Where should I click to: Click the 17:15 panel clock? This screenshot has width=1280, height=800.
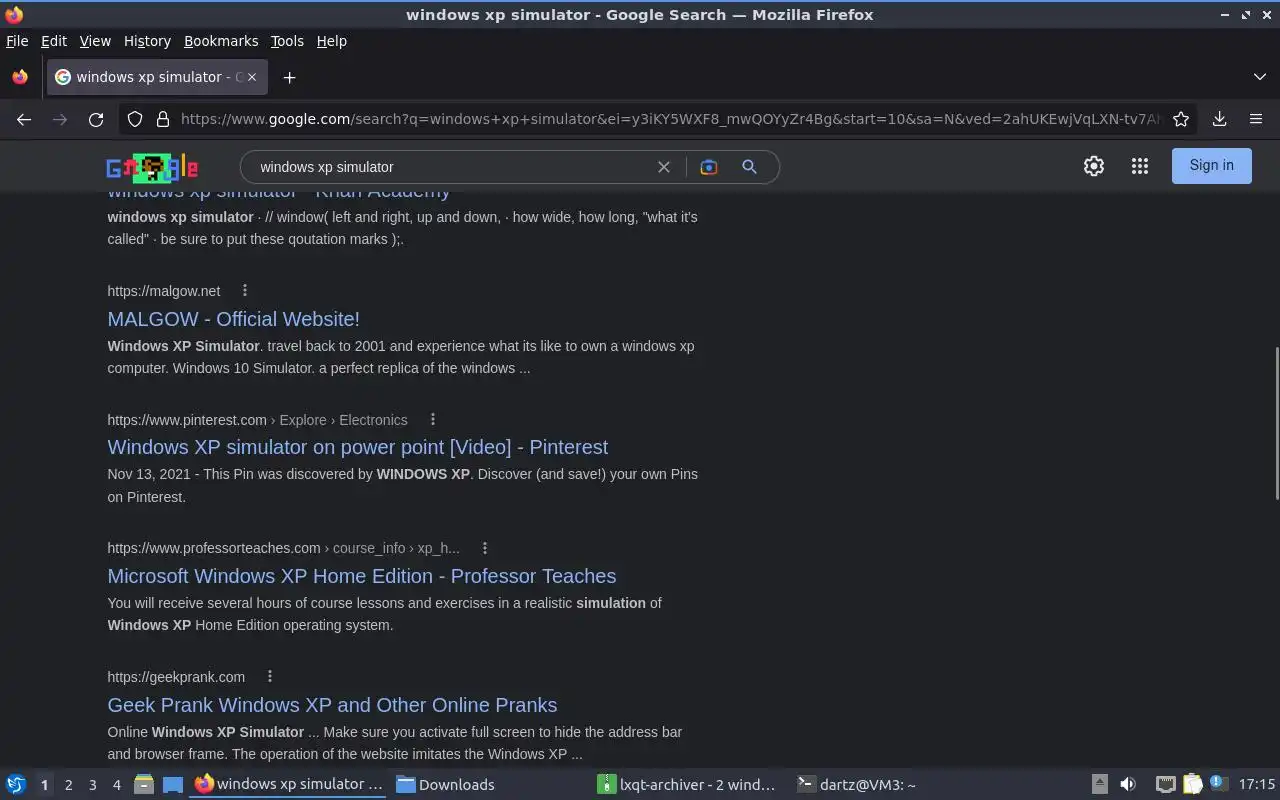tap(1257, 784)
